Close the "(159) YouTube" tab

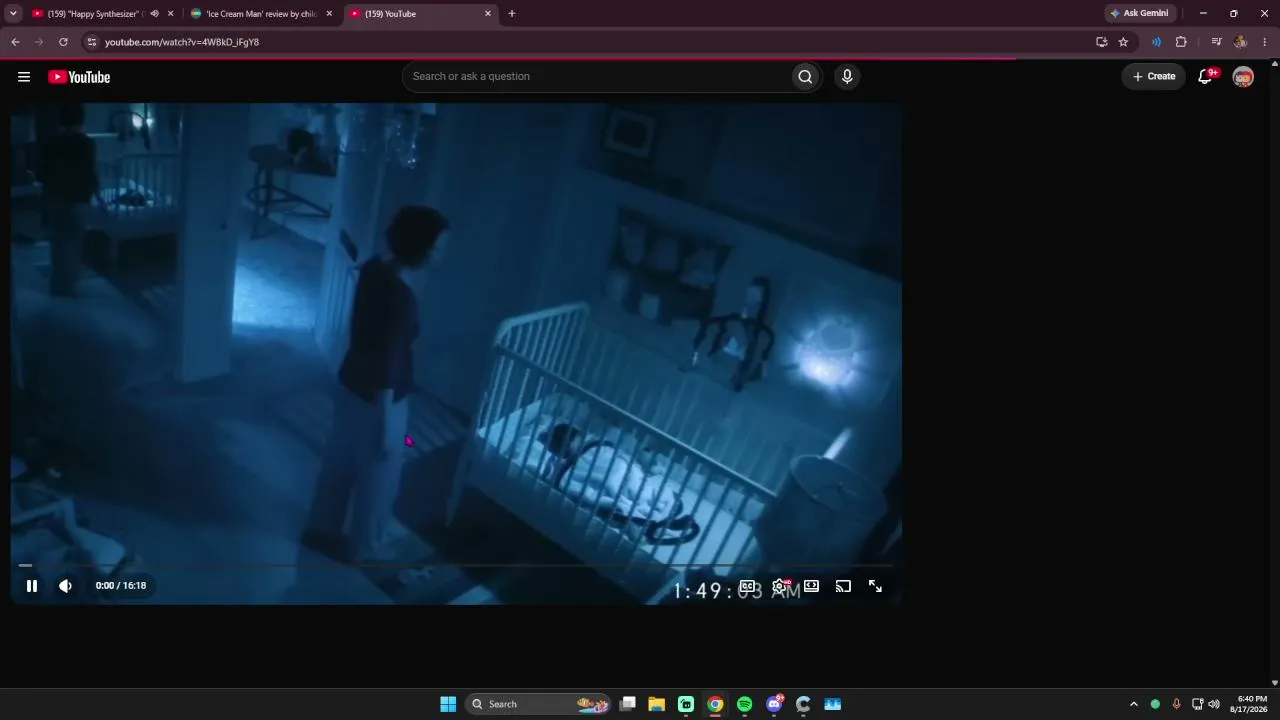[x=488, y=14]
